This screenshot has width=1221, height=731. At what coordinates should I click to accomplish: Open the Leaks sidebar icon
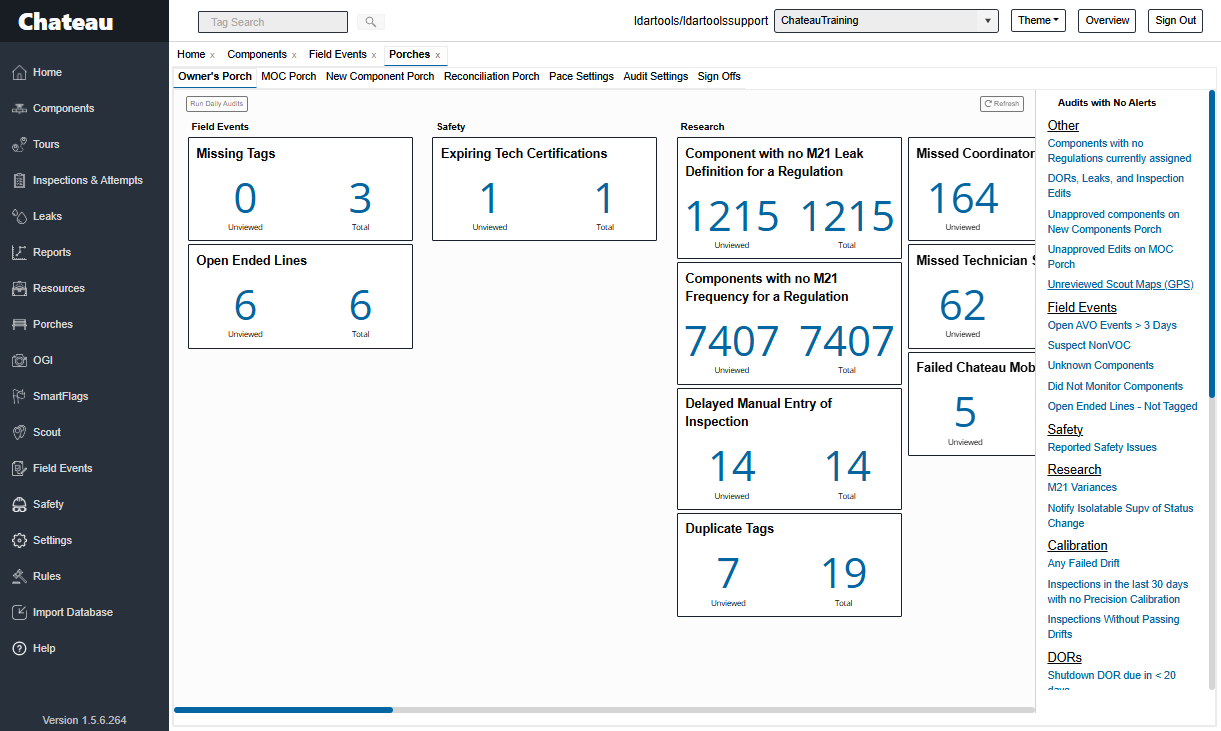[x=19, y=216]
